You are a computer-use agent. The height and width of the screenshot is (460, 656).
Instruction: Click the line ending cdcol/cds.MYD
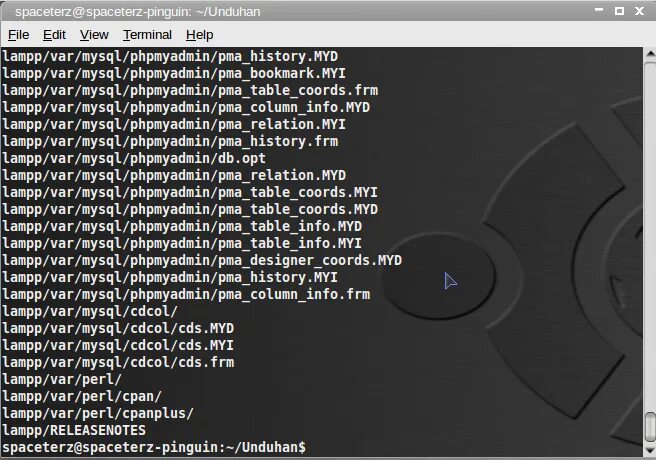coord(118,328)
